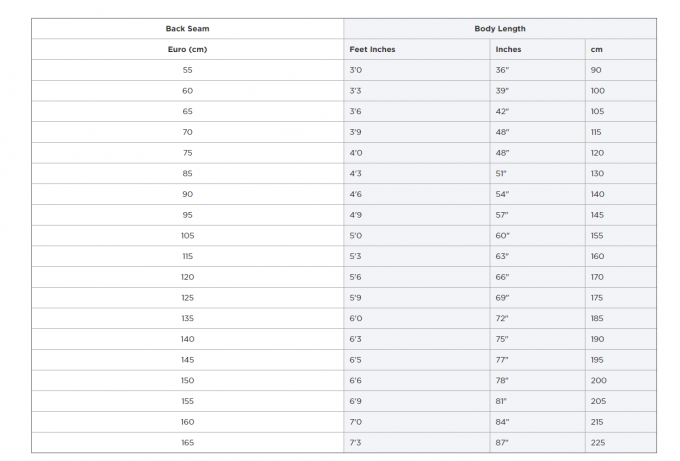
Task: Click the Back Seam column header
Action: 187,29
